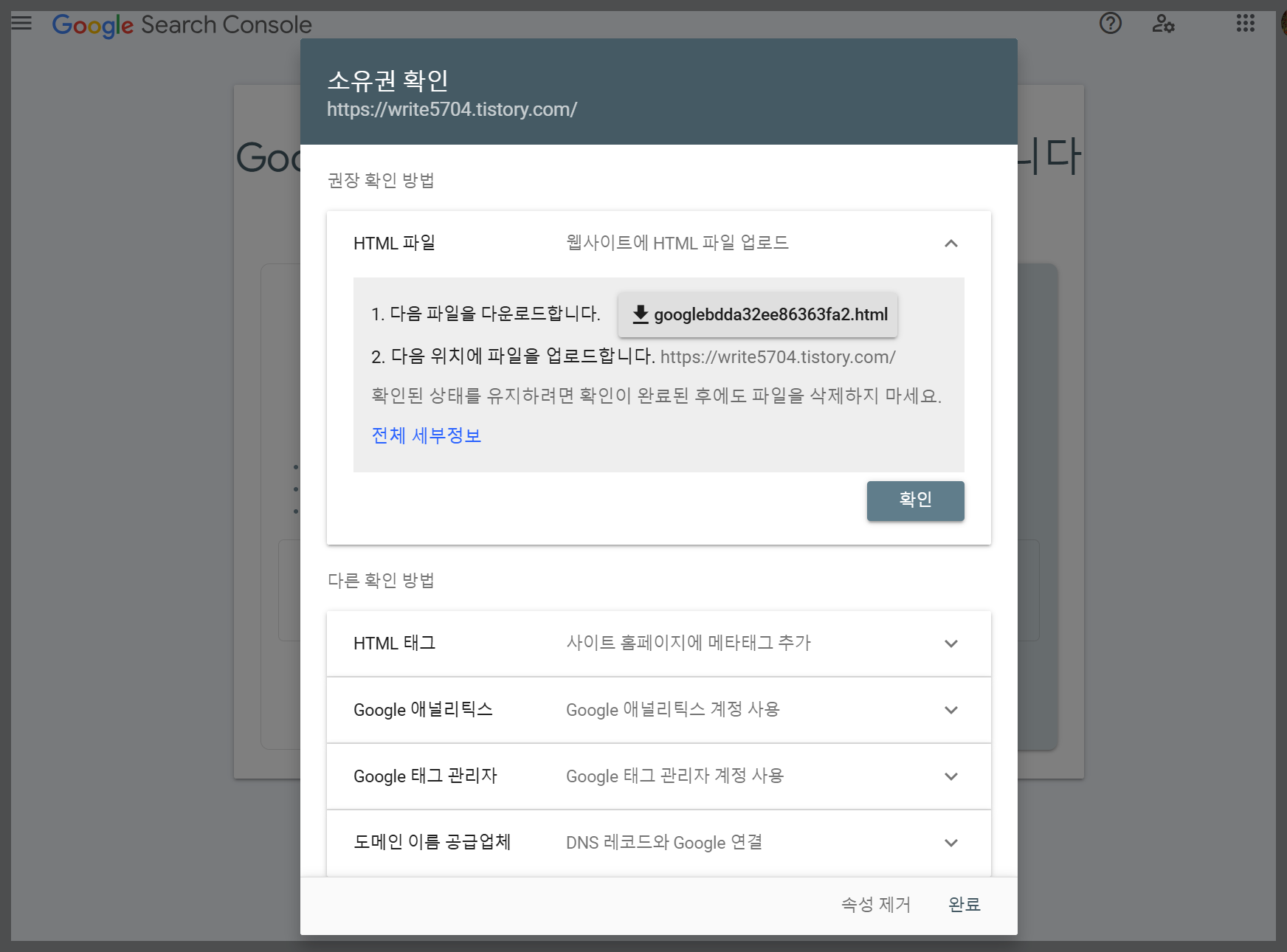Download the googlebdda32ee86363fa2.html file
Viewport: 1287px width, 952px height.
[758, 314]
